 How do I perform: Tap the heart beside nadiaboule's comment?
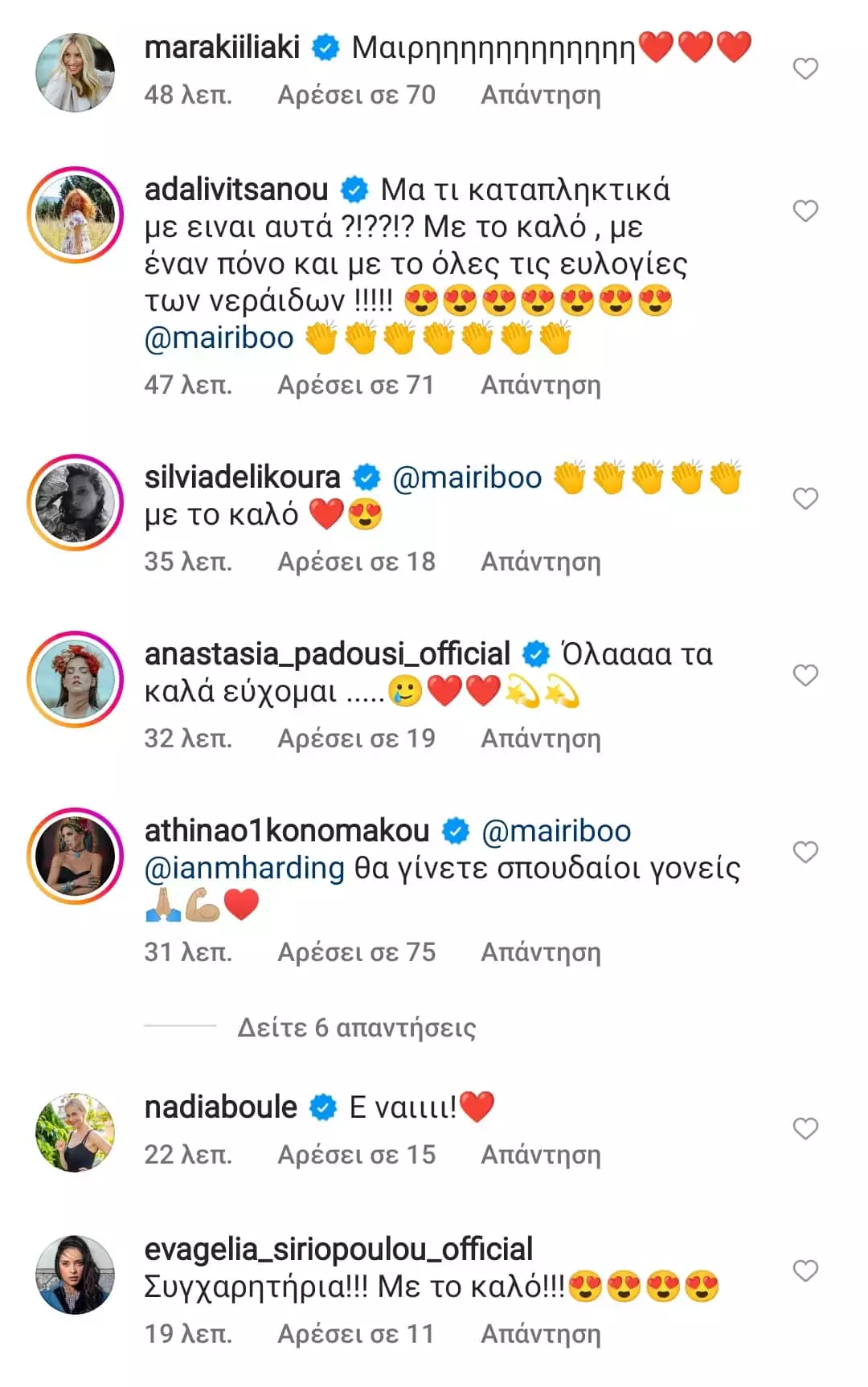click(805, 1129)
